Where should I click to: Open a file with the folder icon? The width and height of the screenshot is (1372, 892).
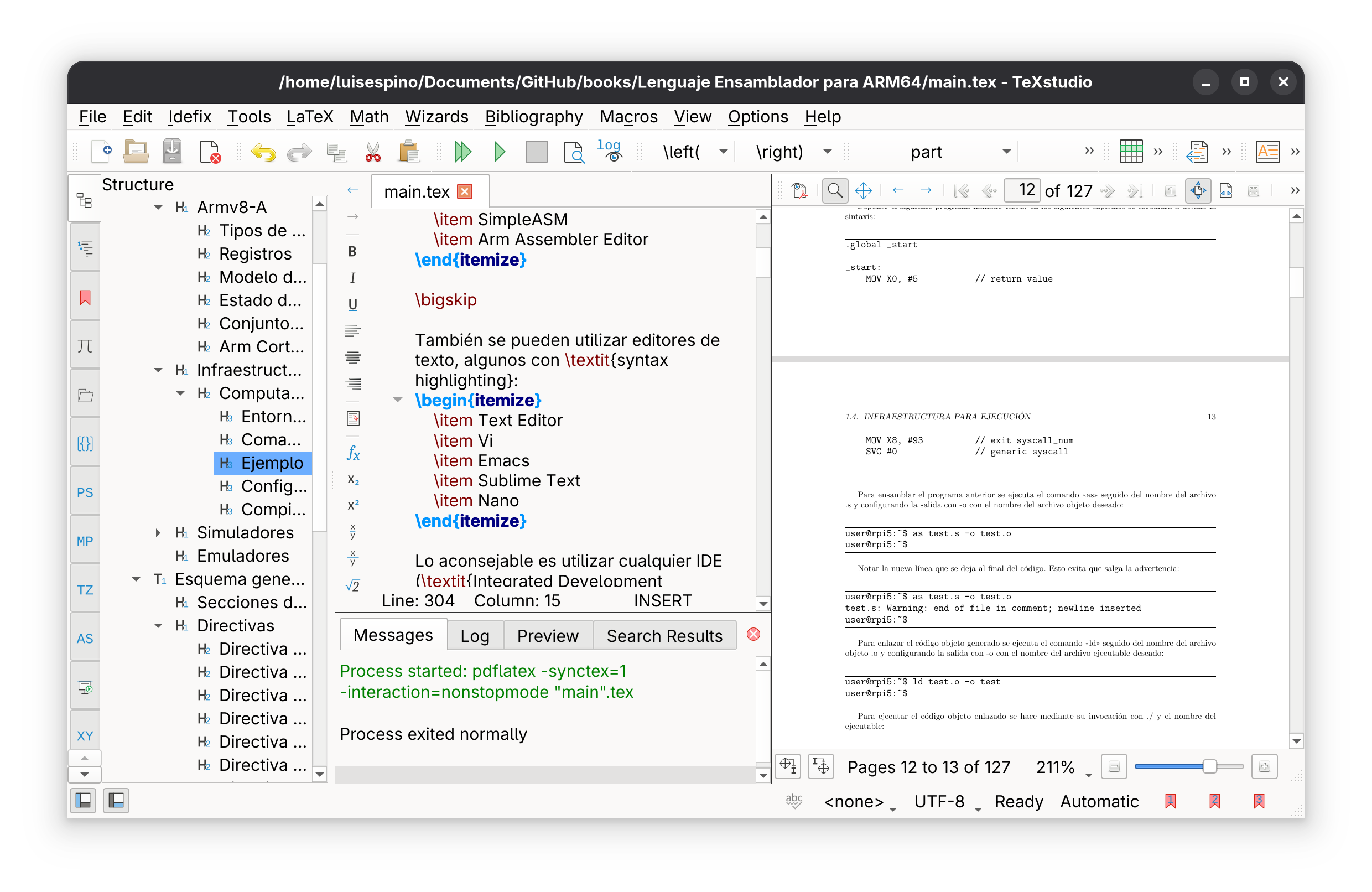[x=136, y=152]
